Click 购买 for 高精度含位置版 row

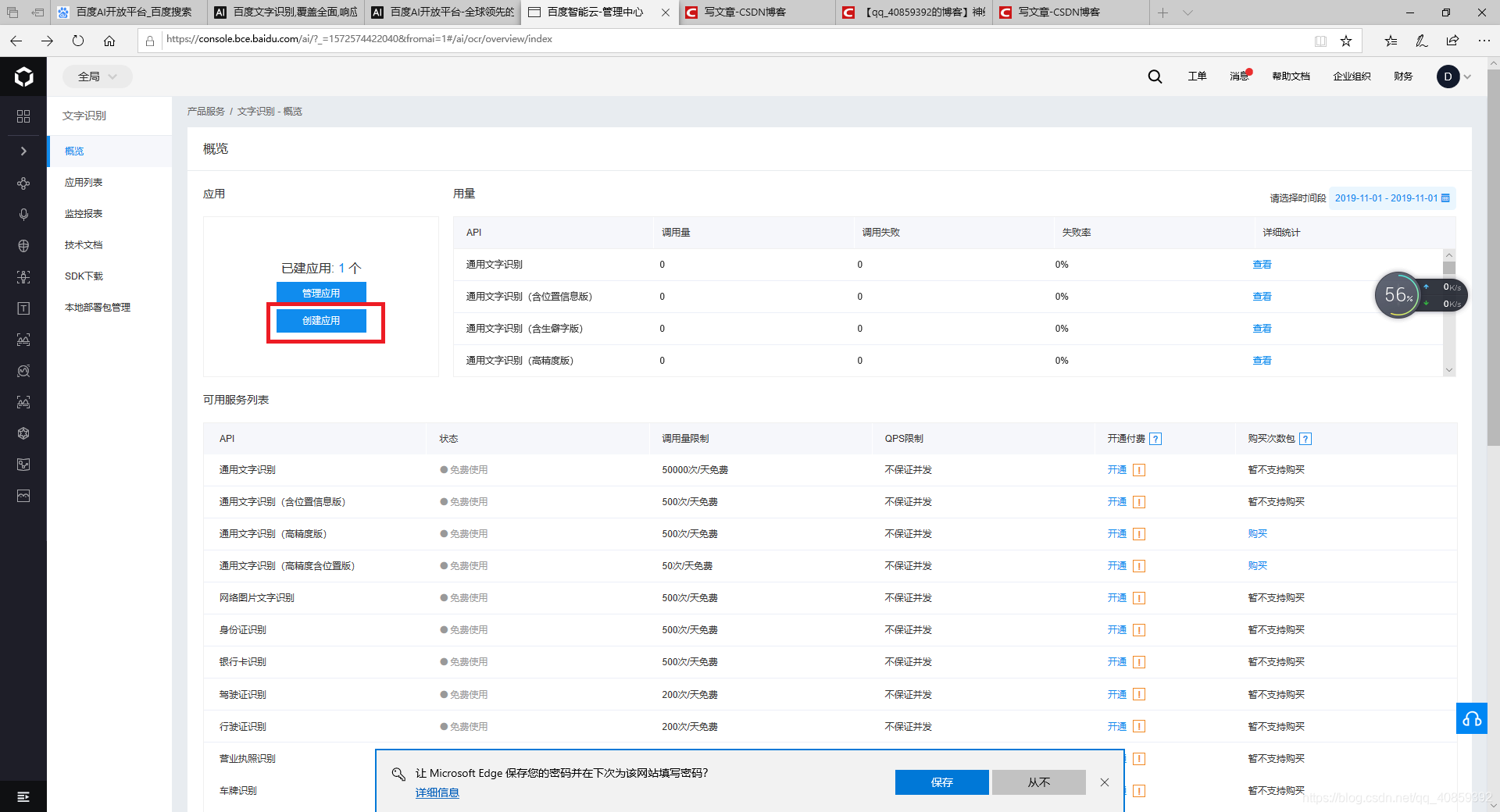click(x=1257, y=566)
